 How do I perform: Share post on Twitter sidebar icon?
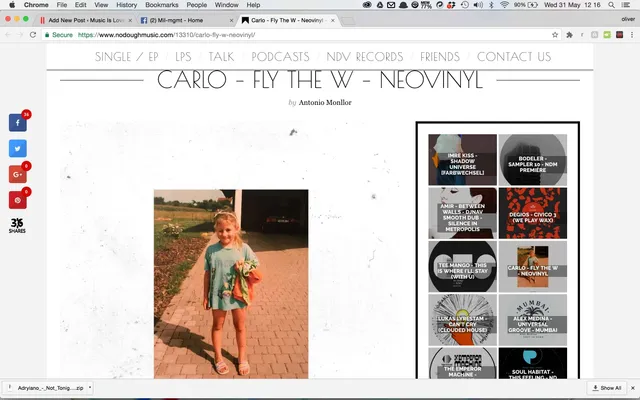18,149
